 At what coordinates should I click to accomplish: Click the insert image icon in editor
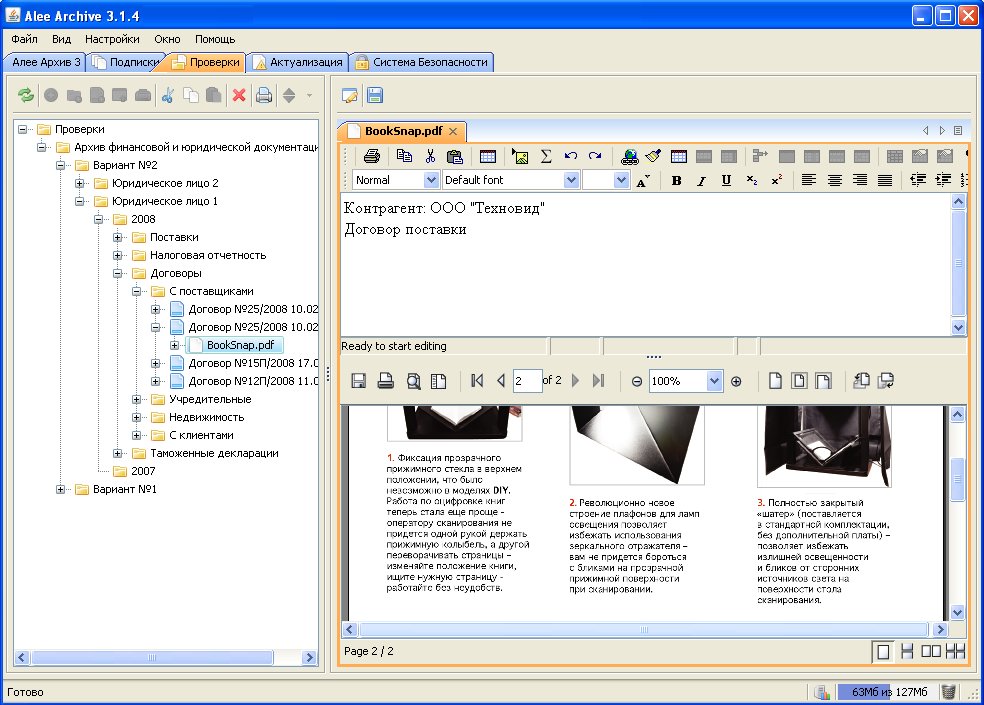coord(519,156)
